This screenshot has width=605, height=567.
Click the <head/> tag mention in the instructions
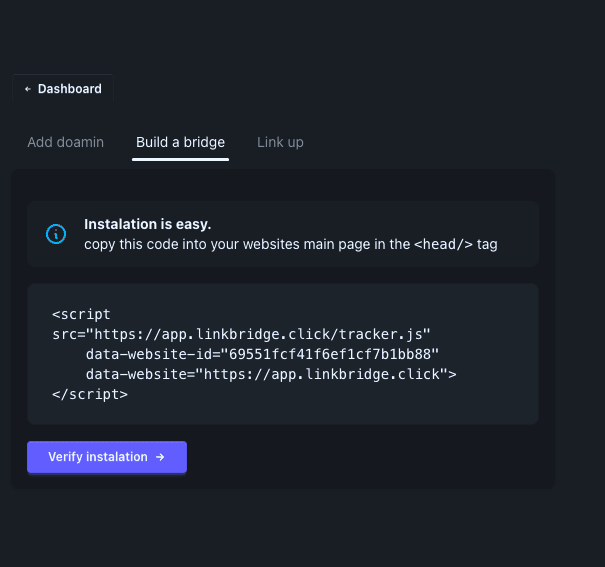coord(444,243)
